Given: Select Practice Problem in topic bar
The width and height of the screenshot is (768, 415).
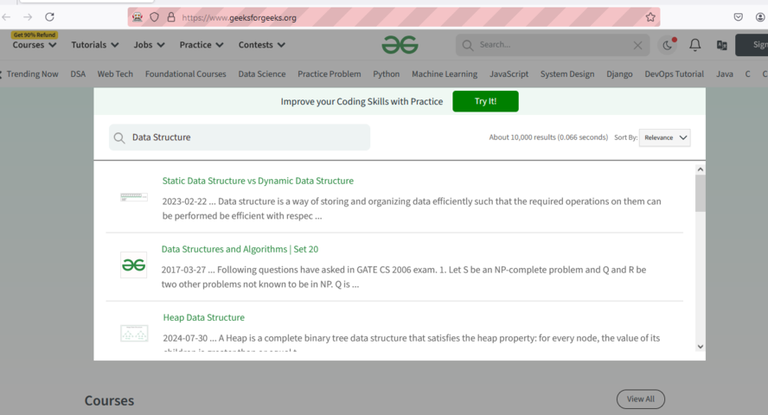Looking at the screenshot, I should (329, 74).
